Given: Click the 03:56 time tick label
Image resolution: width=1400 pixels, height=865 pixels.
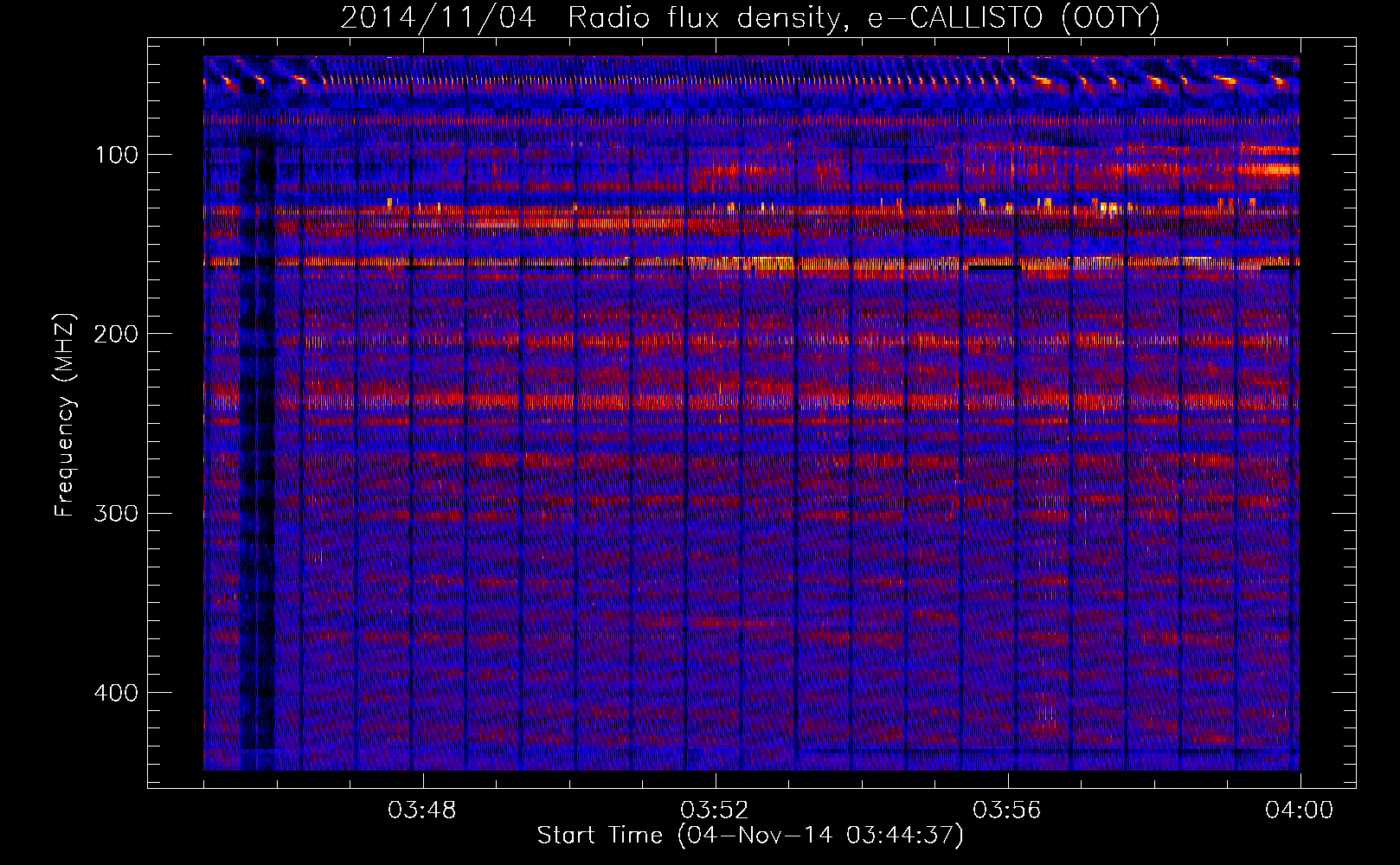Looking at the screenshot, I should coord(1007,811).
